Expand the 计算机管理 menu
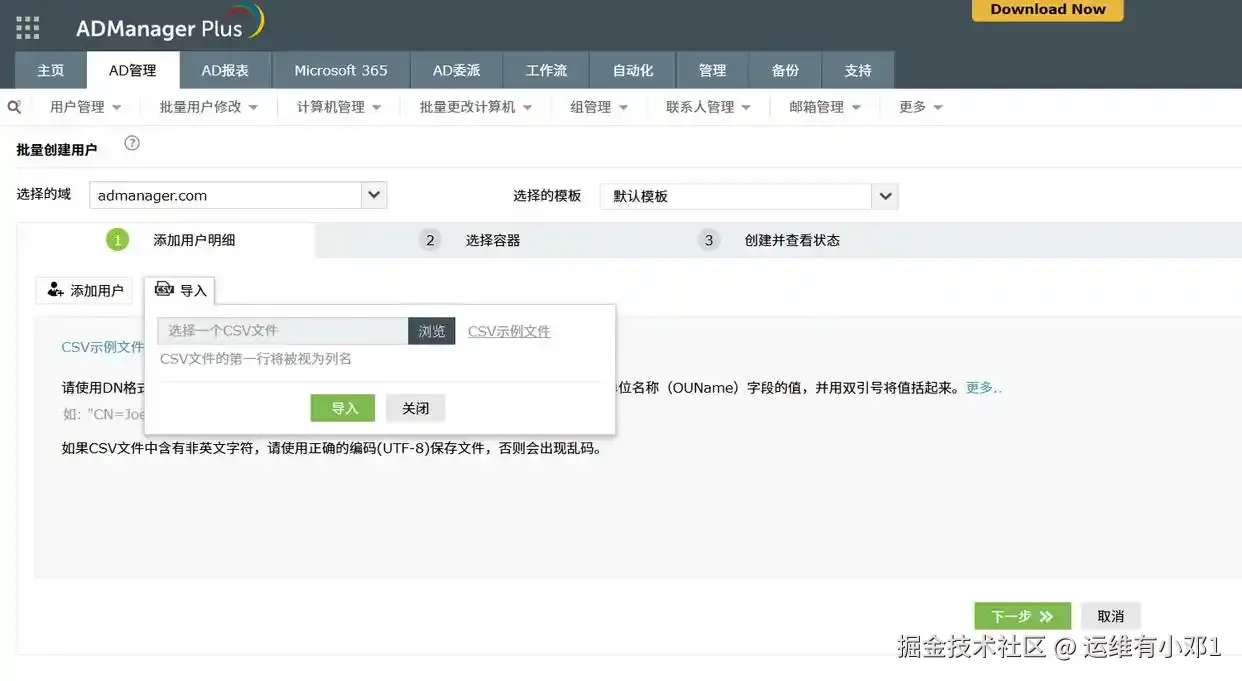The image size is (1242, 681). [339, 107]
